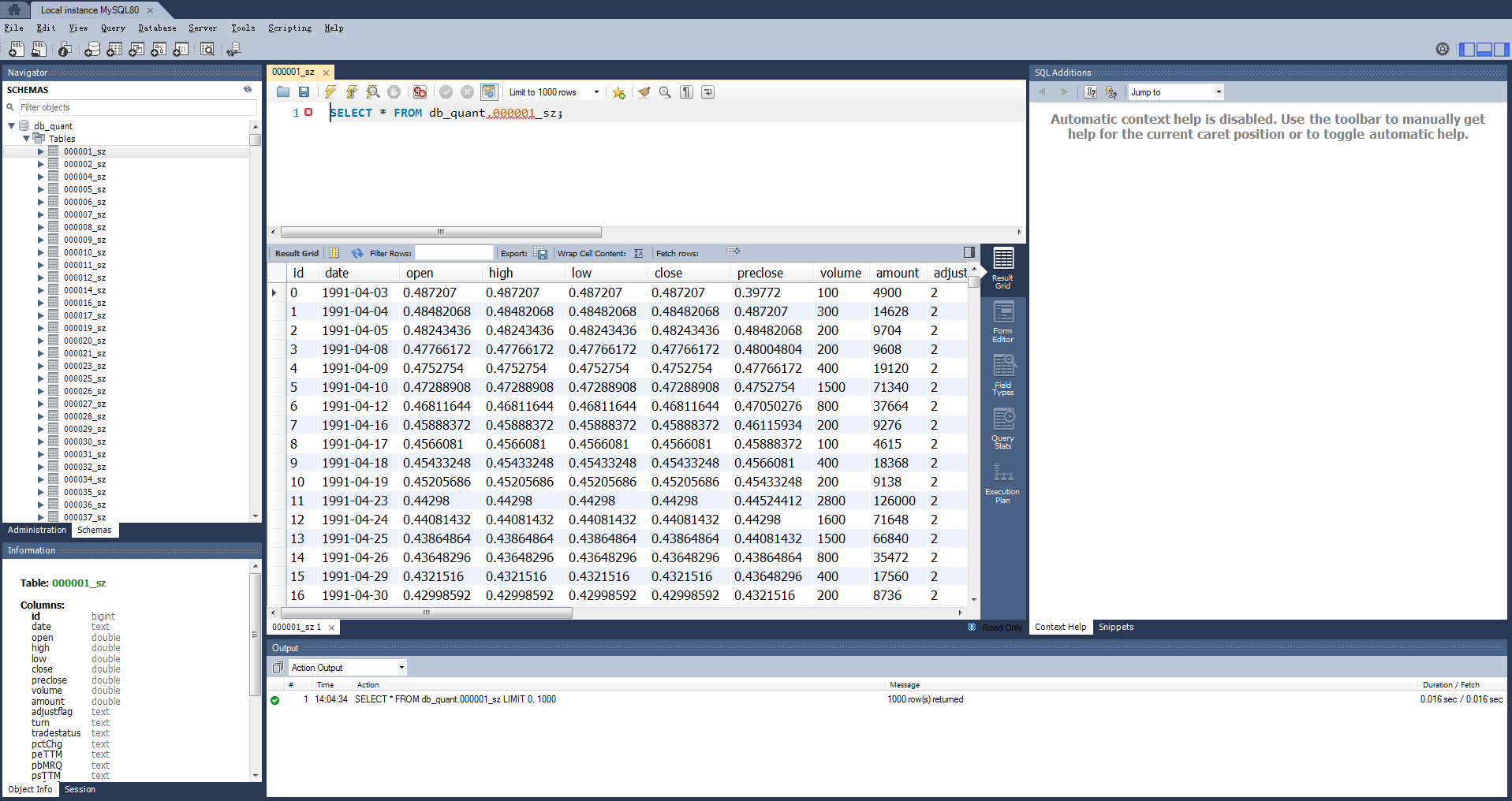Stop the query being executed

coord(394,92)
